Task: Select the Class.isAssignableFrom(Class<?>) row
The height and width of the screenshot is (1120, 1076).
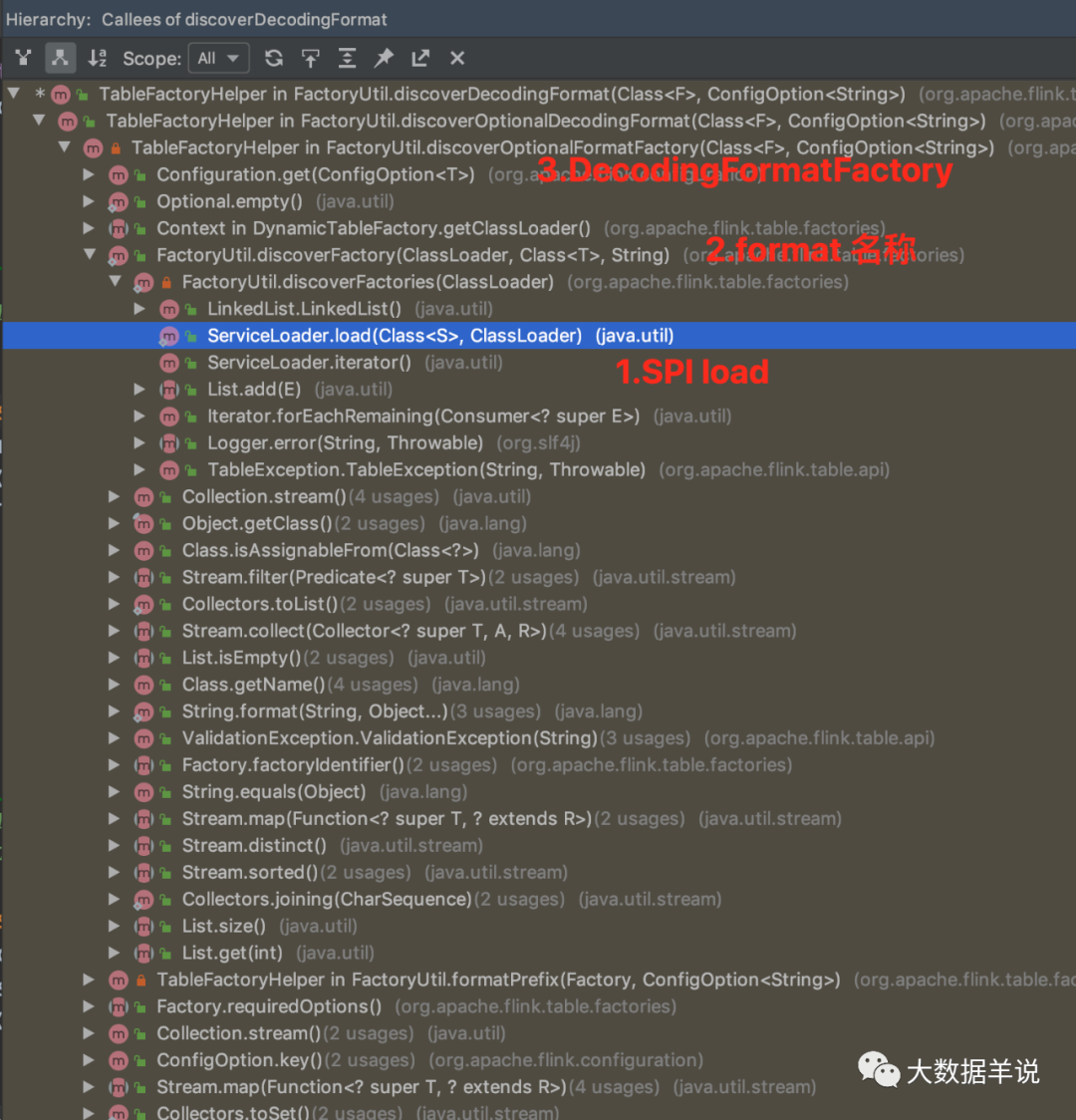Action: 539,551
